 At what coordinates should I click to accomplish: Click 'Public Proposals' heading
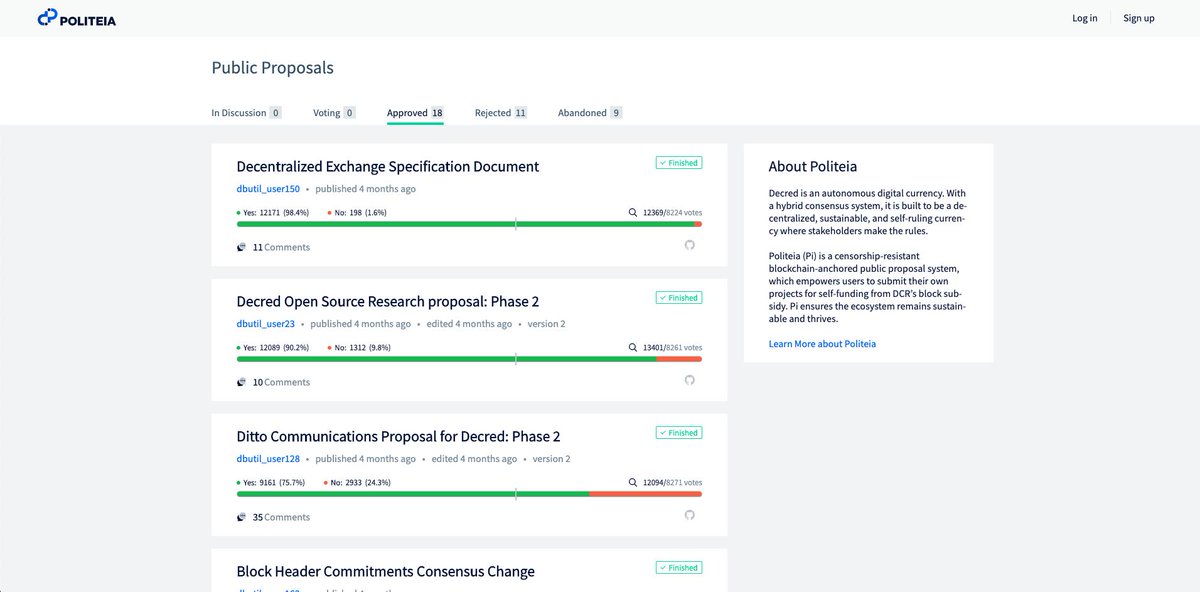click(273, 68)
